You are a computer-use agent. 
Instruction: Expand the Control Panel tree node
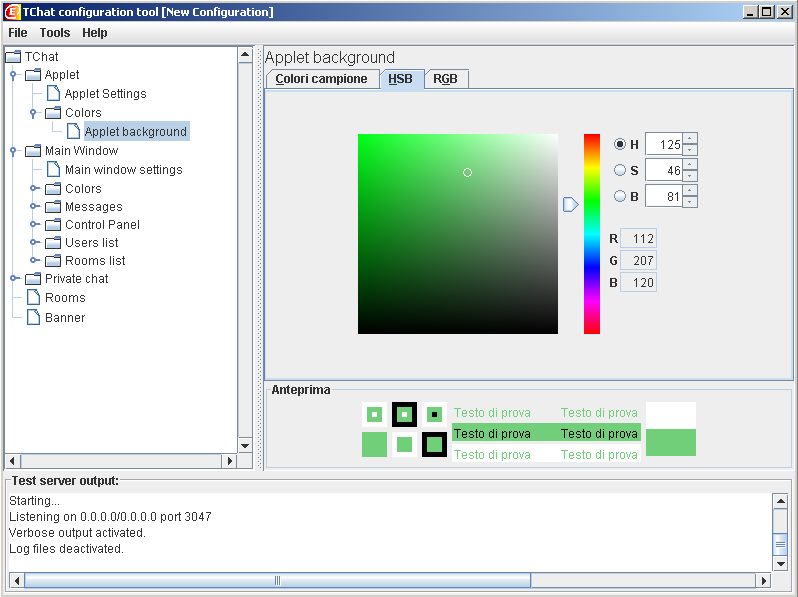(x=34, y=224)
